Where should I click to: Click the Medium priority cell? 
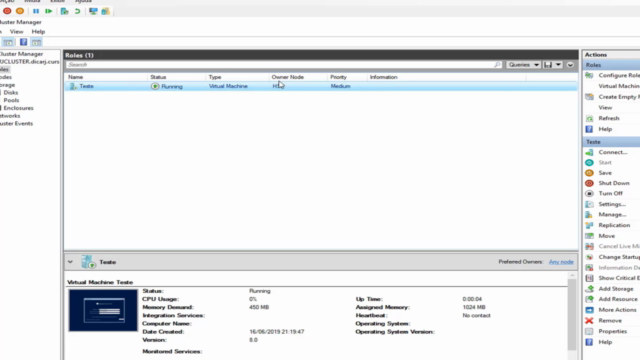pyautogui.click(x=340, y=86)
